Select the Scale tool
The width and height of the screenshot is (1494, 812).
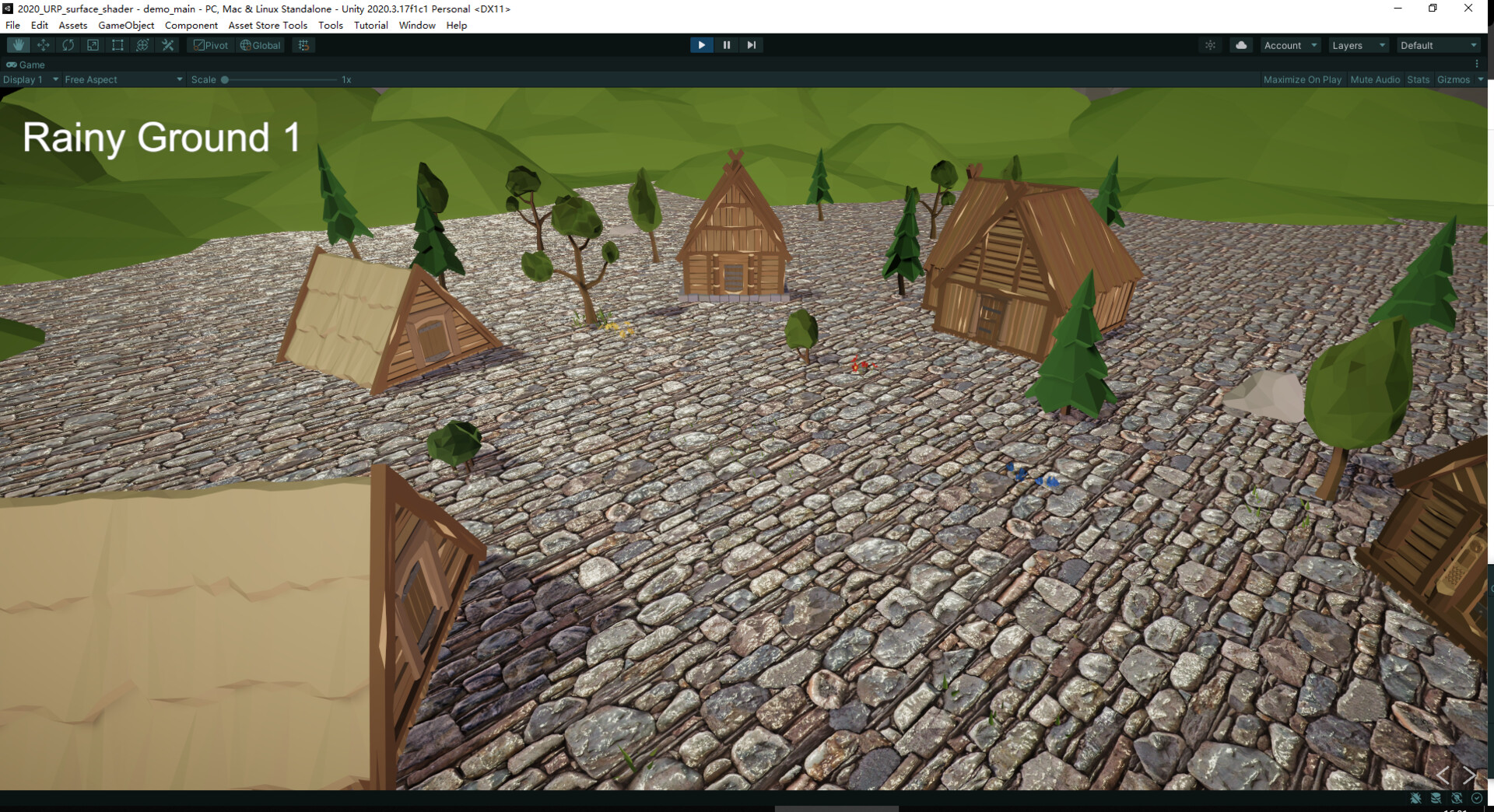click(93, 44)
